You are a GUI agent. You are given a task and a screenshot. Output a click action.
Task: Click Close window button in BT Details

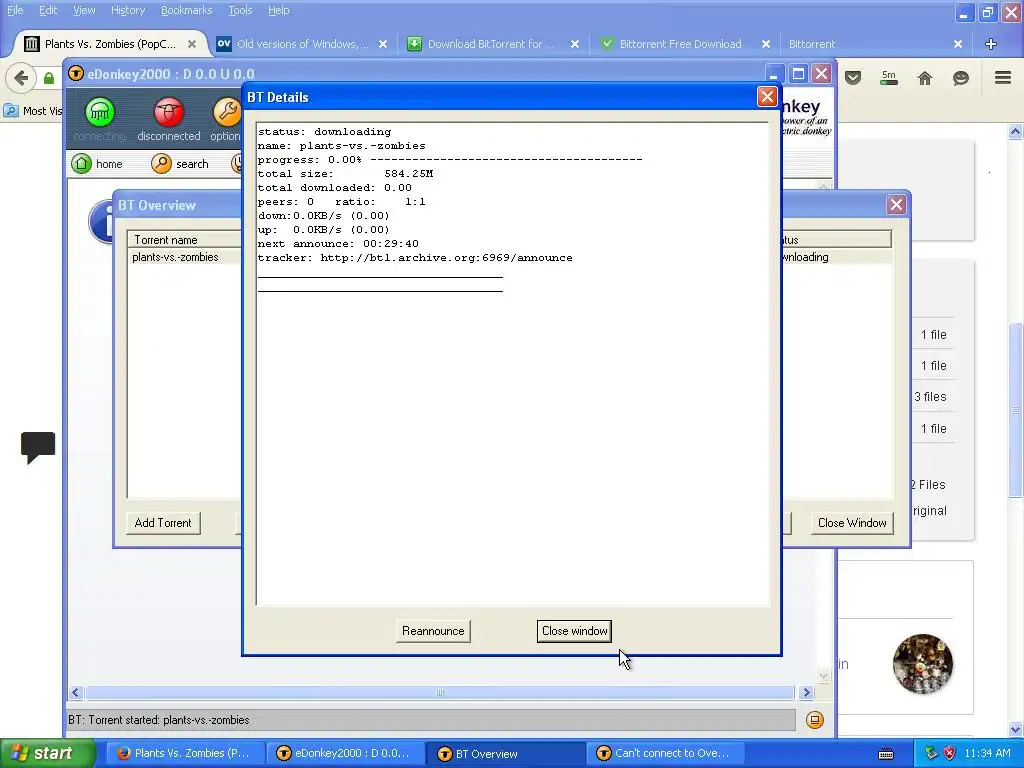574,631
